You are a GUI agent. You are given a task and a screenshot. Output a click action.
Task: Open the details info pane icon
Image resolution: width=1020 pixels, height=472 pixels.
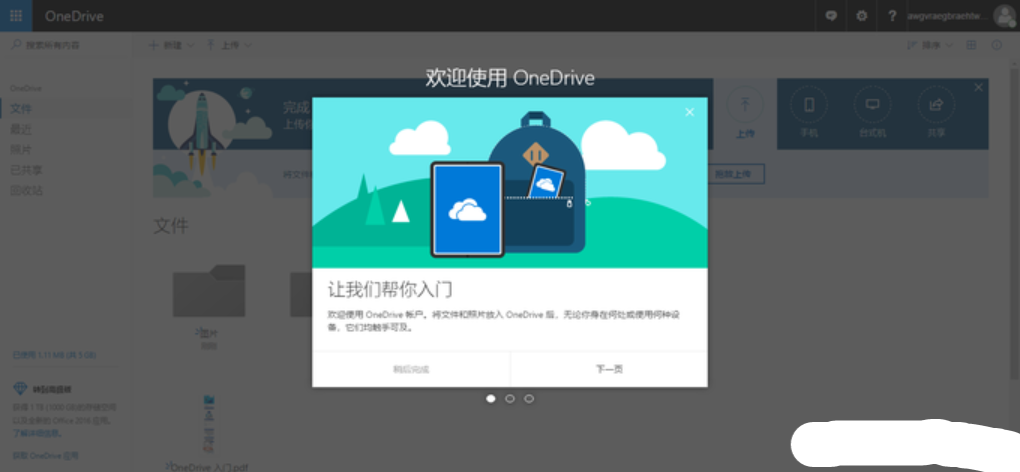[x=997, y=45]
